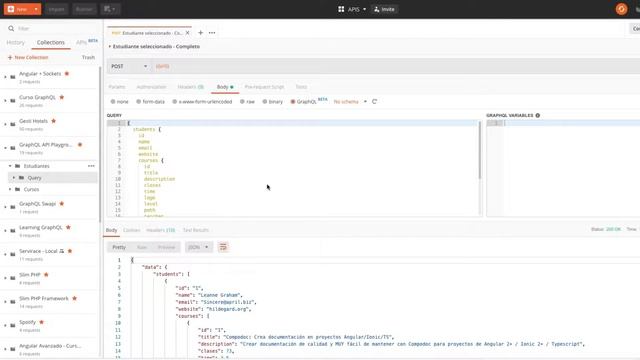
Task: Open the request Headers tab
Action: click(x=191, y=87)
